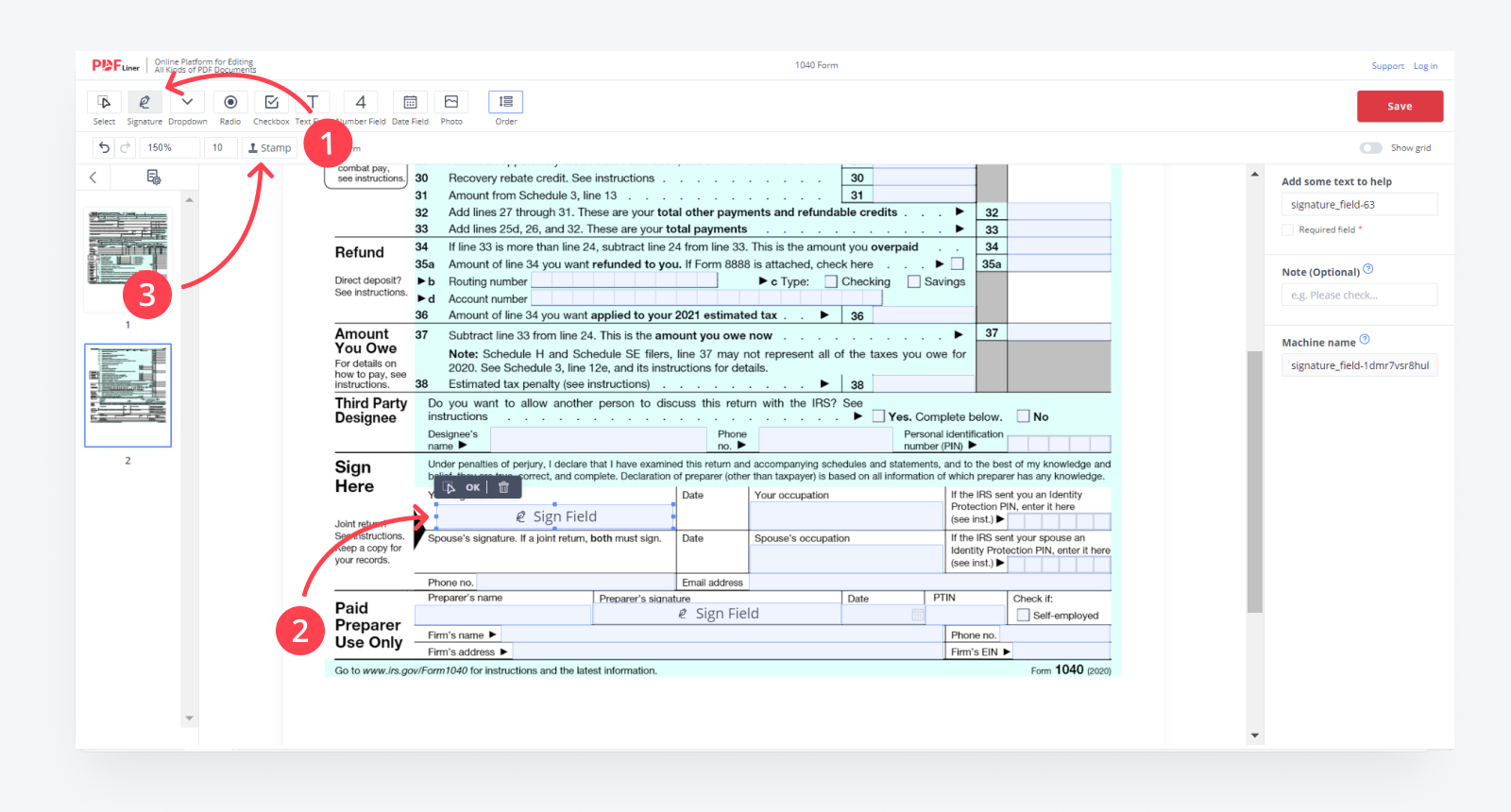Click the PDFLiner logo
Screen dimensions: 1511x812
[x=115, y=65]
